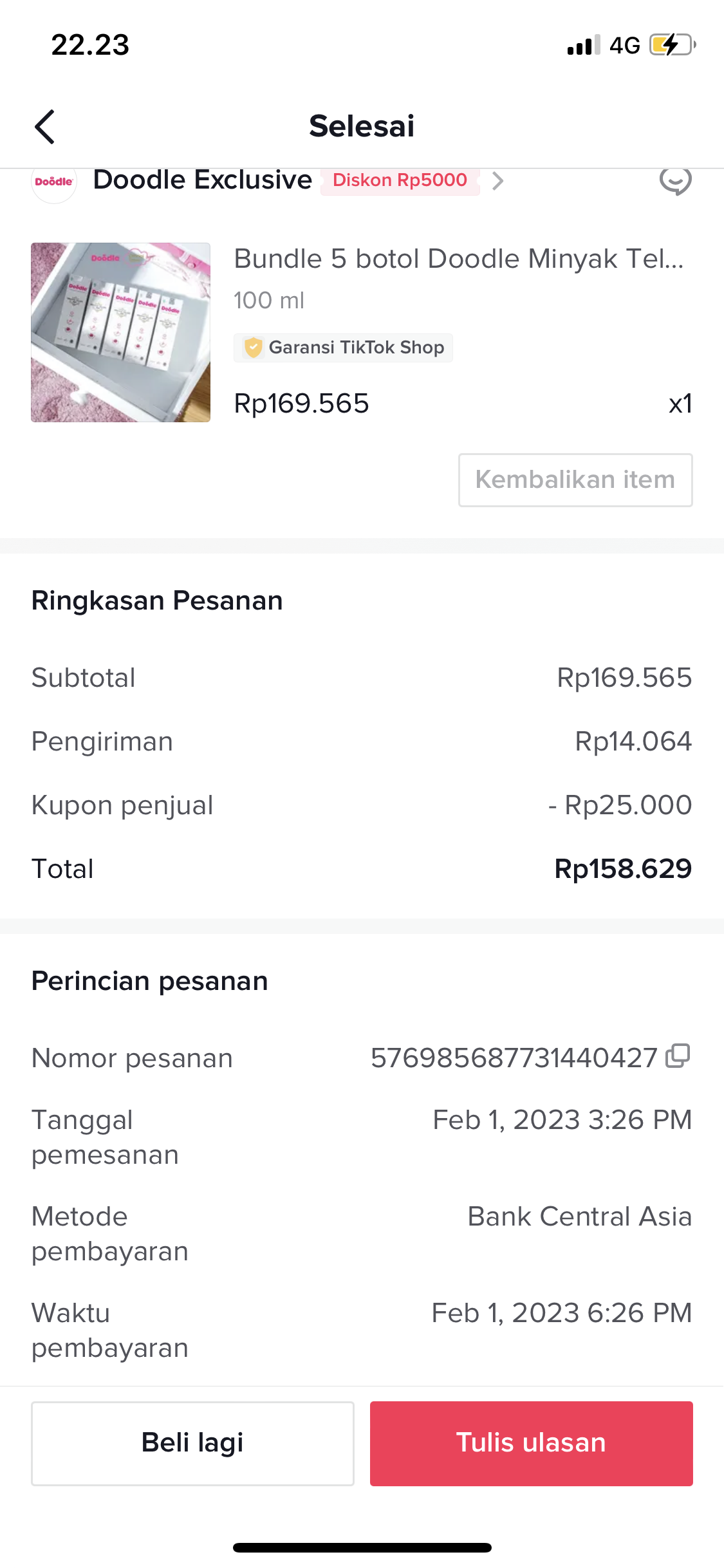The height and width of the screenshot is (1568, 724).
Task: Open the product bundle thumbnail
Action: [x=121, y=332]
